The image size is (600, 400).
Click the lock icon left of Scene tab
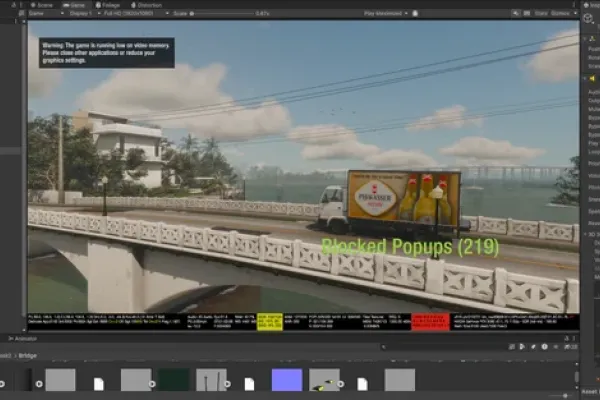14,5
